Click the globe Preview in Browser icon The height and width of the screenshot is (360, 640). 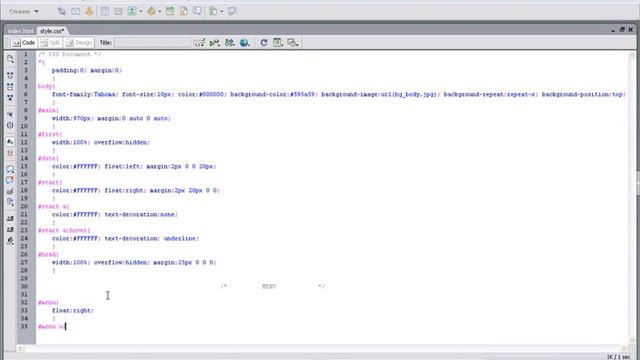[x=244, y=42]
